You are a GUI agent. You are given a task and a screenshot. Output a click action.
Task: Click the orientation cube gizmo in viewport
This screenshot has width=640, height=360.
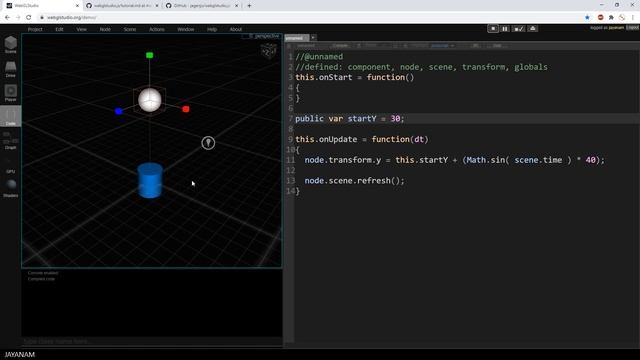tap(268, 51)
